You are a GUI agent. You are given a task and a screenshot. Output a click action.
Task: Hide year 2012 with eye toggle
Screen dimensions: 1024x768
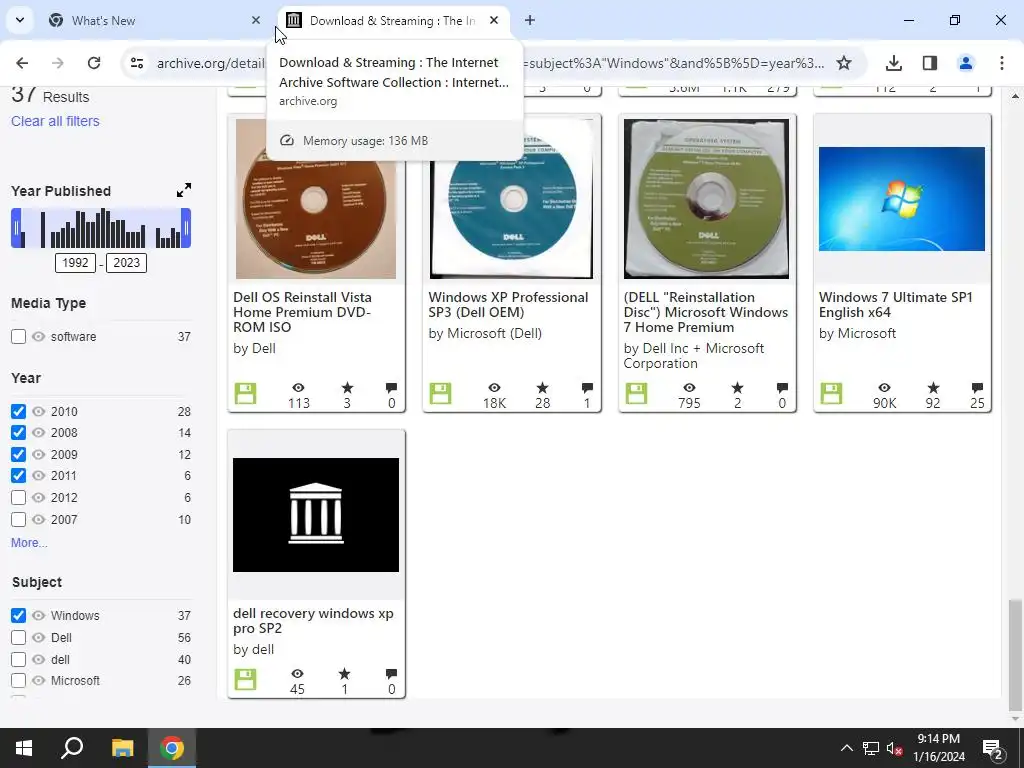[39, 498]
